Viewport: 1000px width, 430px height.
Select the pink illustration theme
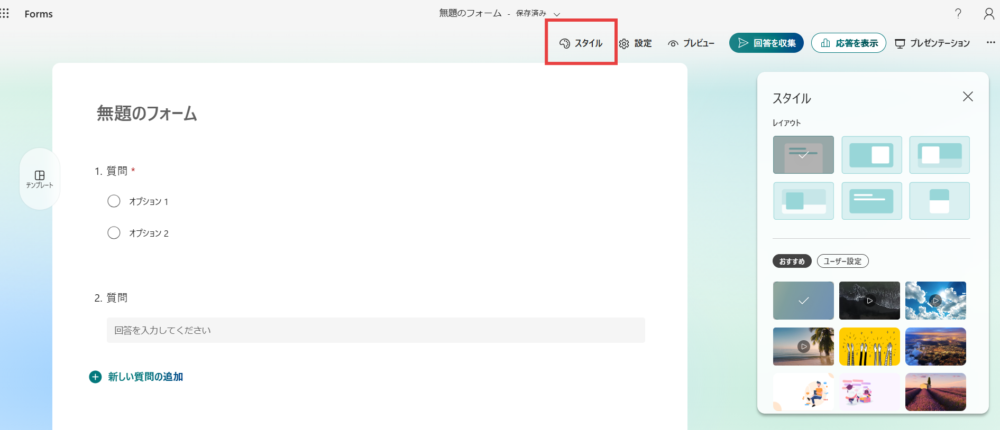[x=869, y=392]
